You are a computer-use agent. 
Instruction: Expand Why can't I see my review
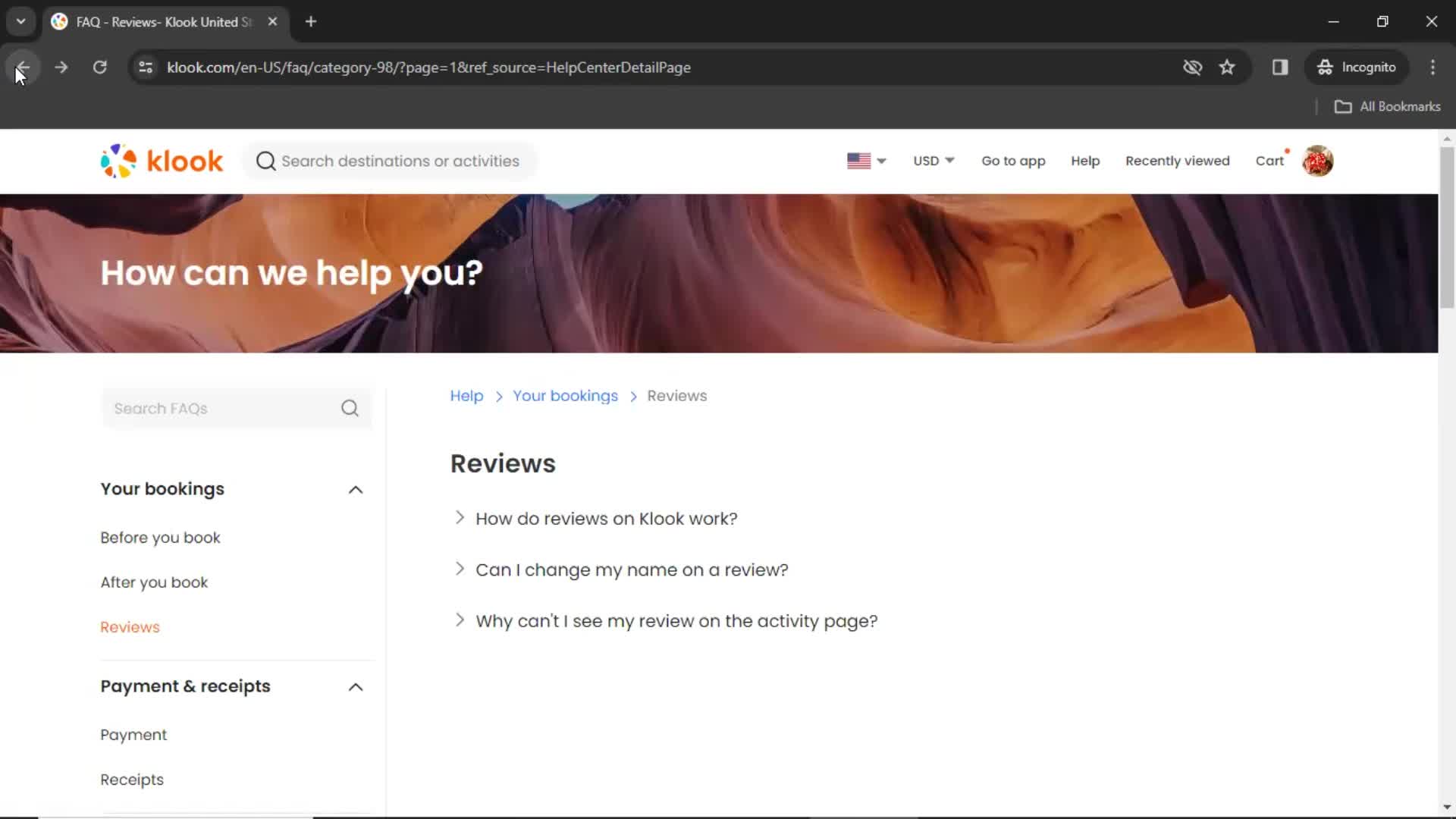(x=459, y=621)
